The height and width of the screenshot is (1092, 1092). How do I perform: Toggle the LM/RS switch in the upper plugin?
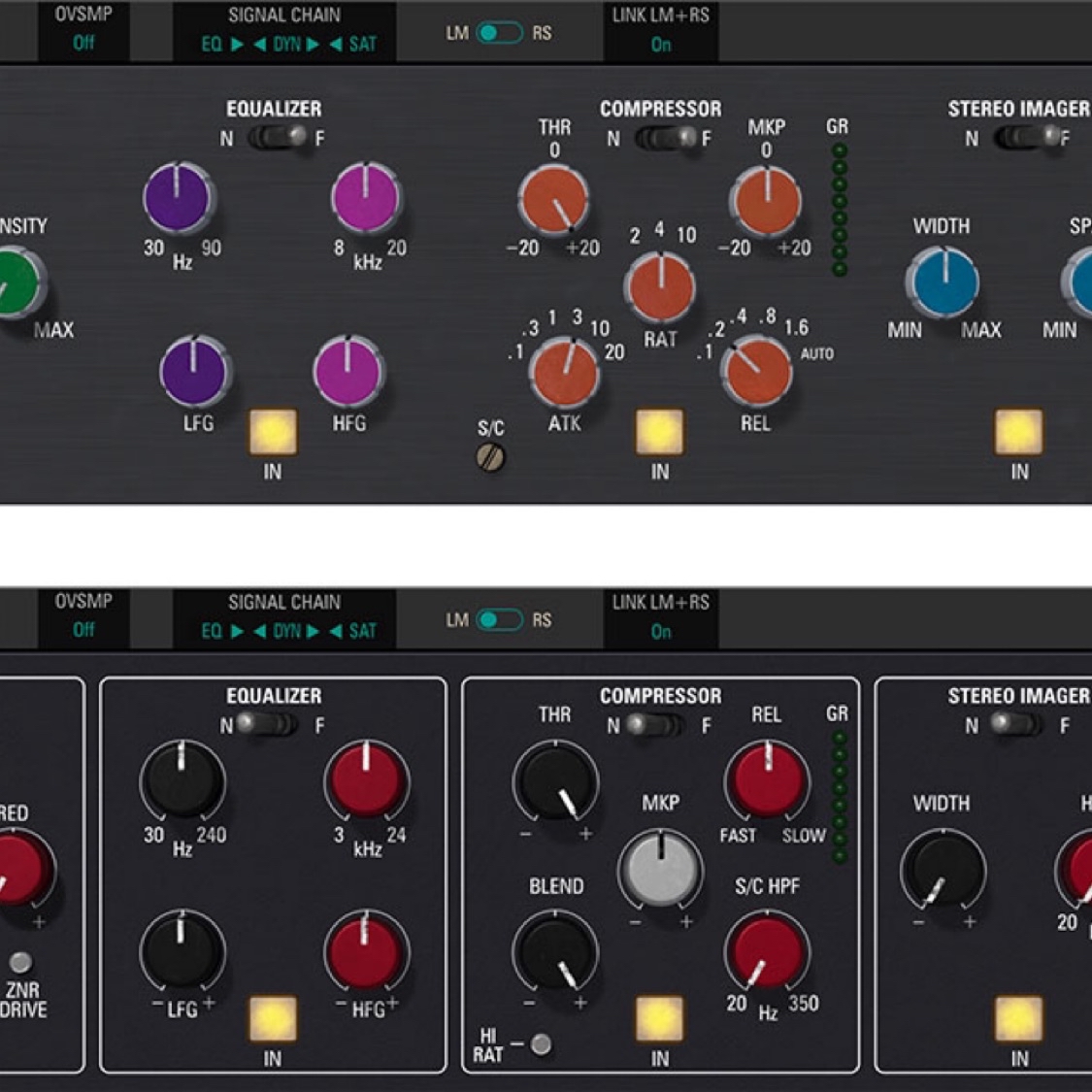point(499,33)
